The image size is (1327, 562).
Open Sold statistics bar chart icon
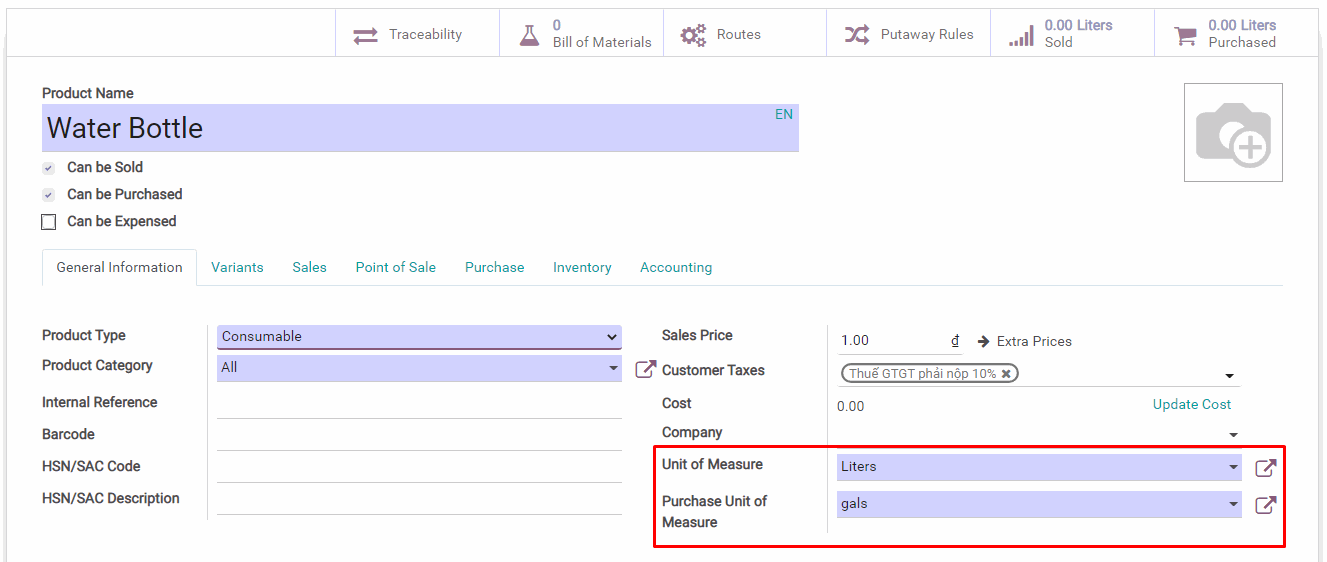1021,35
